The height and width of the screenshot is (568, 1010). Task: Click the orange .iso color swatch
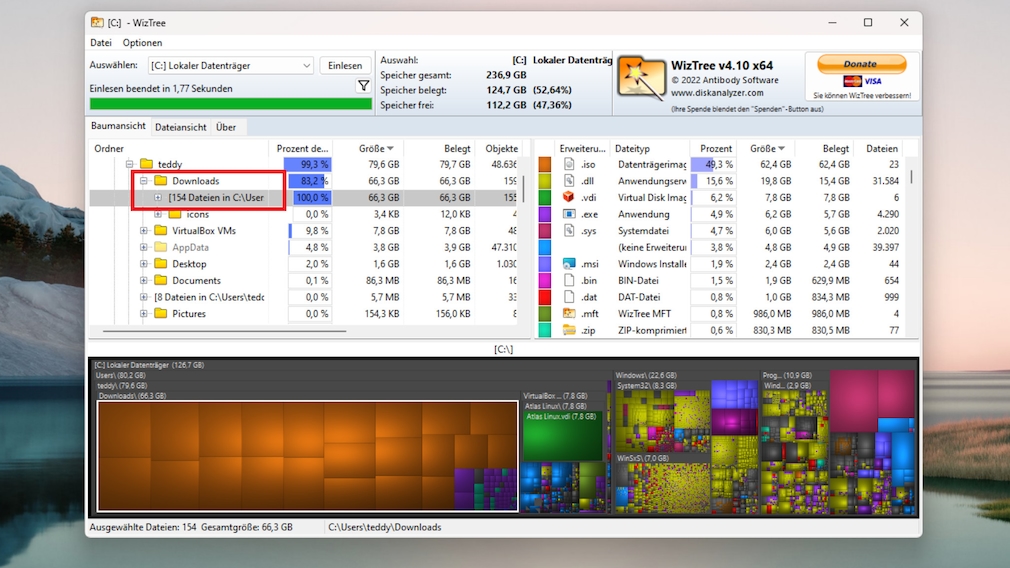(x=545, y=164)
